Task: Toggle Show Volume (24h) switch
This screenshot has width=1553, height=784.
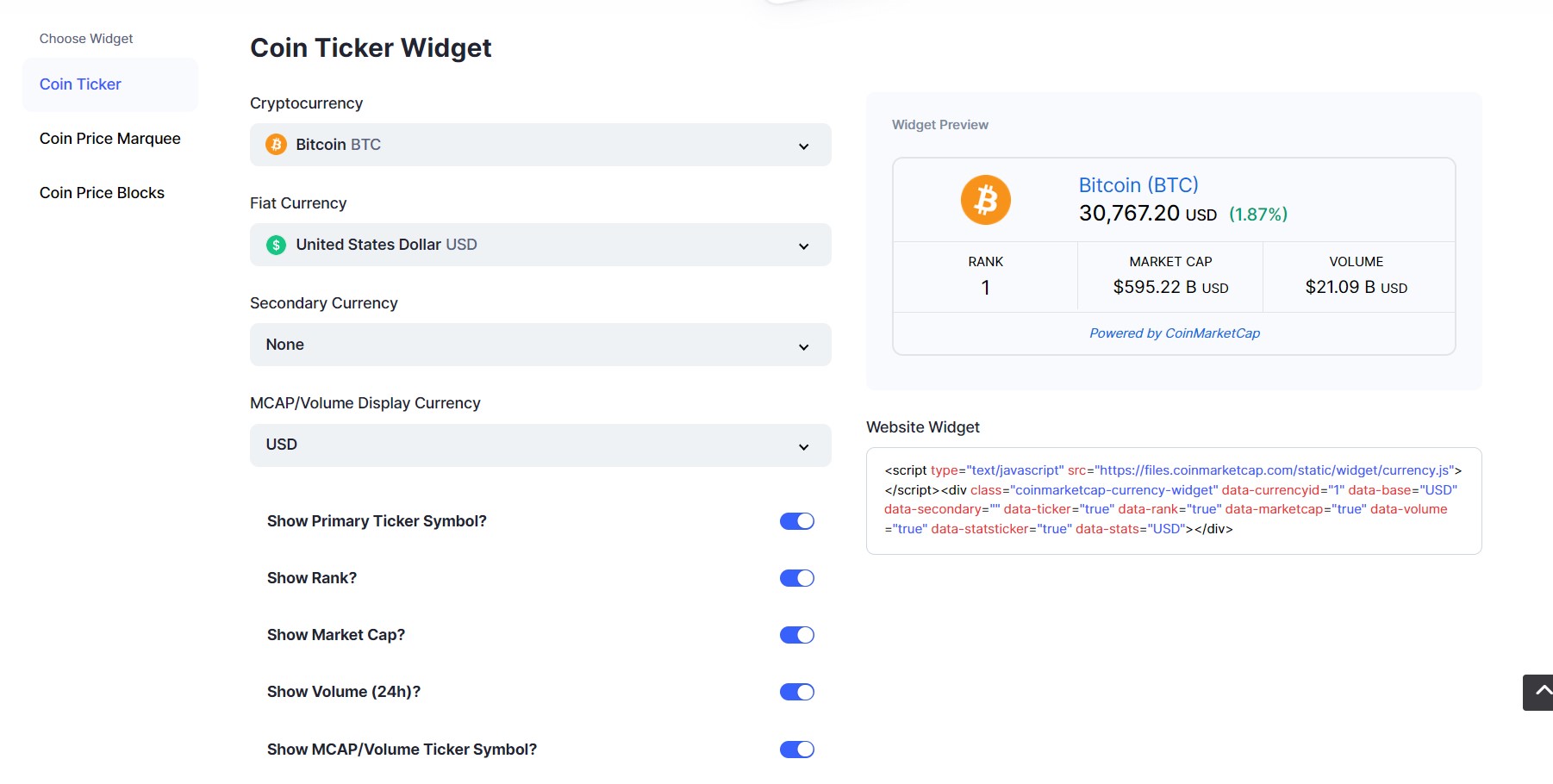Action: tap(797, 692)
